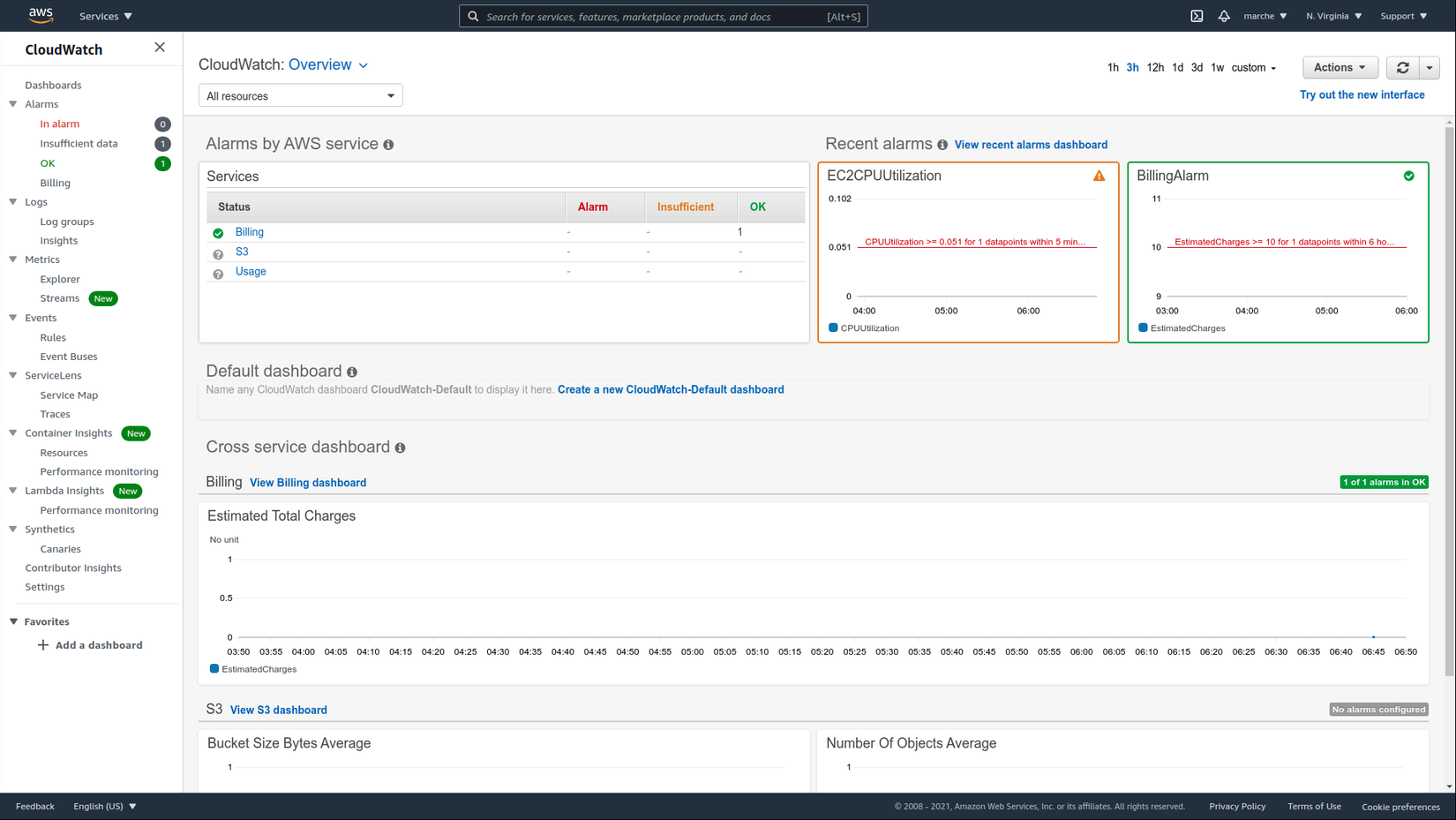Collapse the Alarms section in sidebar
Screen dimensions: 1456x820
(x=13, y=104)
